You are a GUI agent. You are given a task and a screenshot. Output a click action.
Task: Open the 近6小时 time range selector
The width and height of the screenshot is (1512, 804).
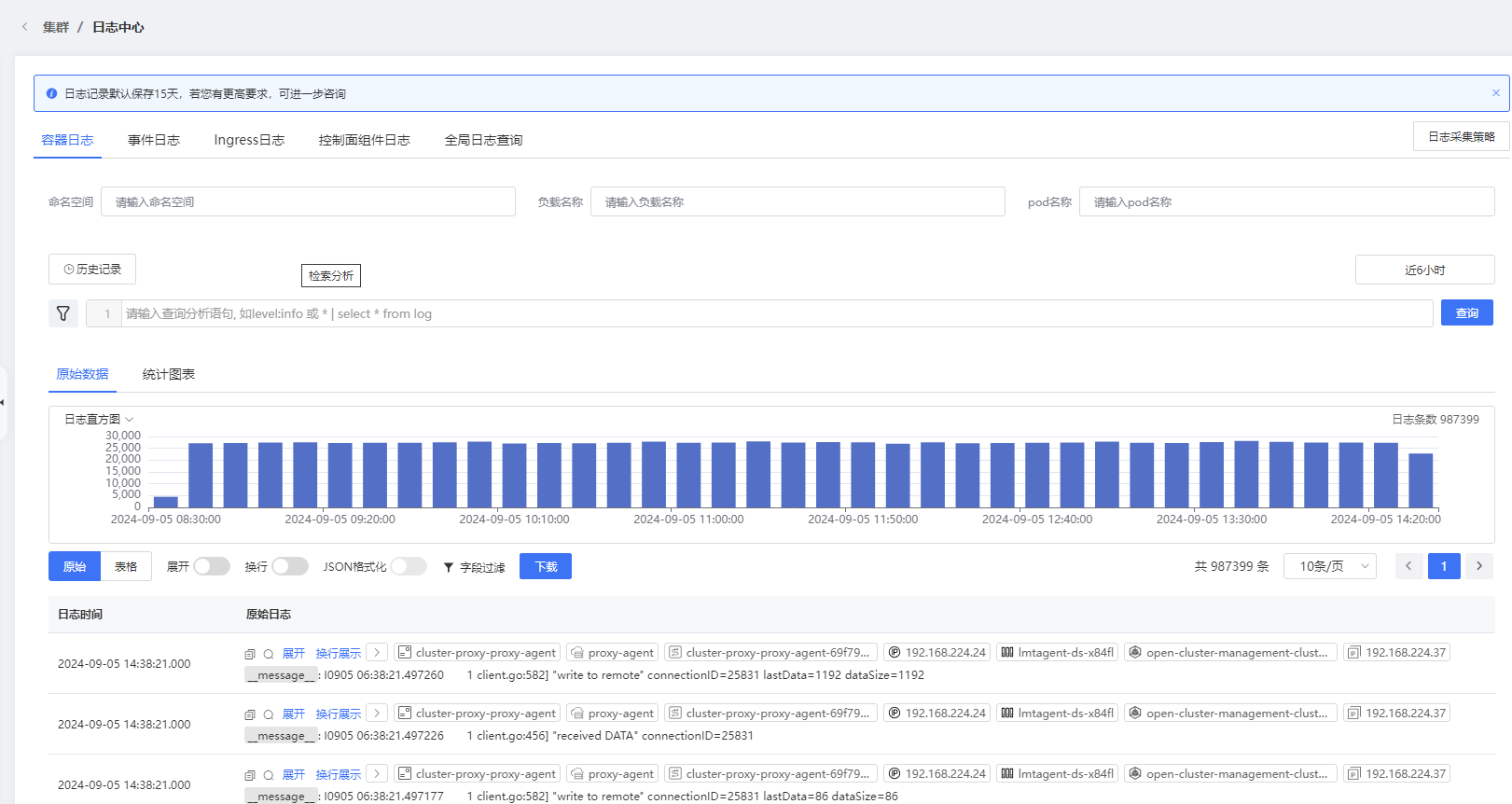[x=1424, y=270]
